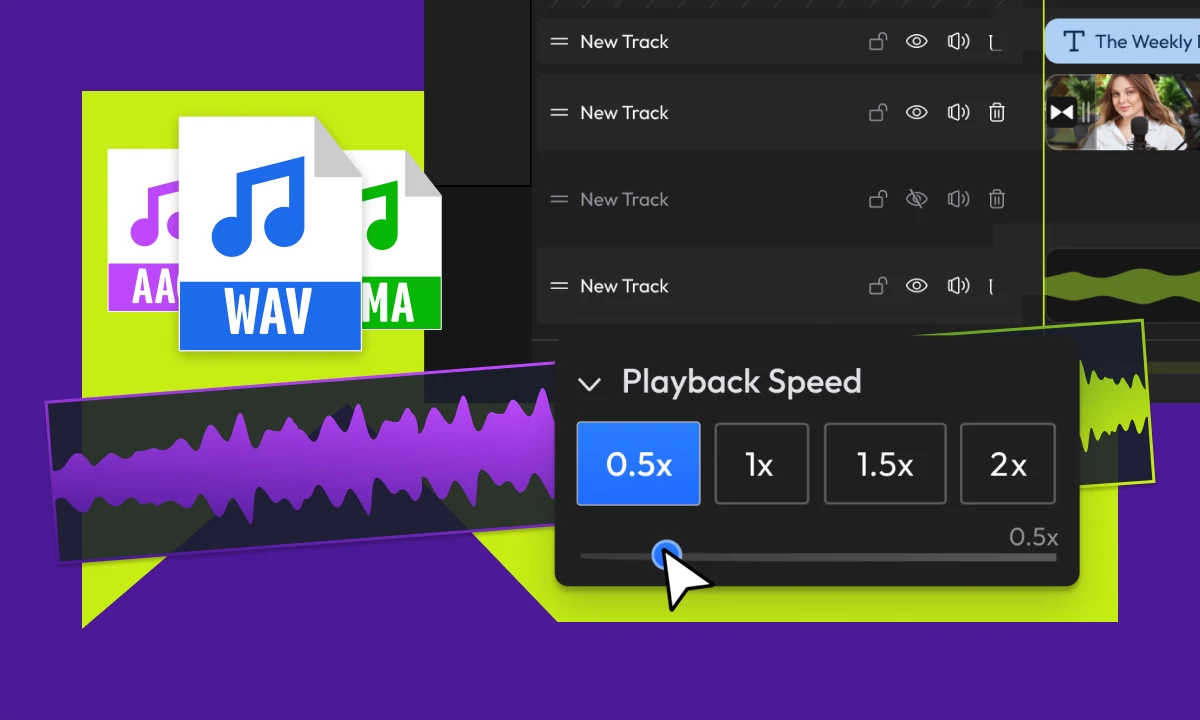Screen dimensions: 1200x720
Task: Click the transition icon on the video clip
Action: click(1063, 112)
